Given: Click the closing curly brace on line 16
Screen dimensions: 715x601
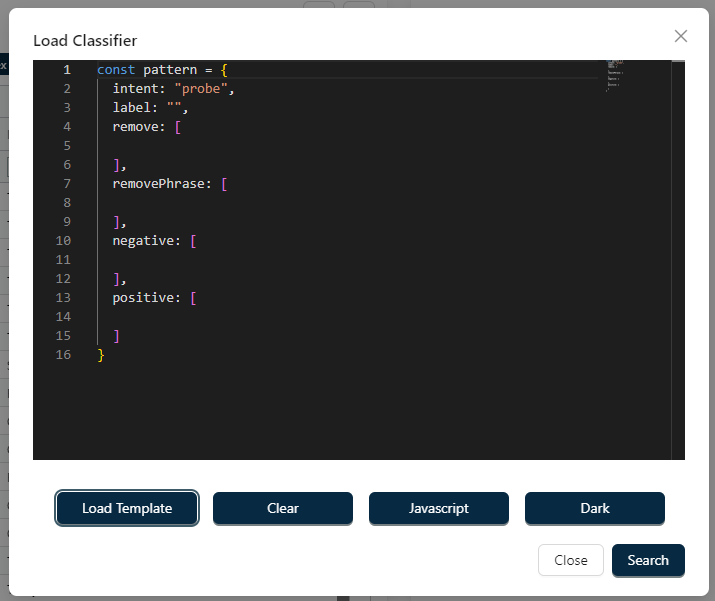Looking at the screenshot, I should 101,355.
